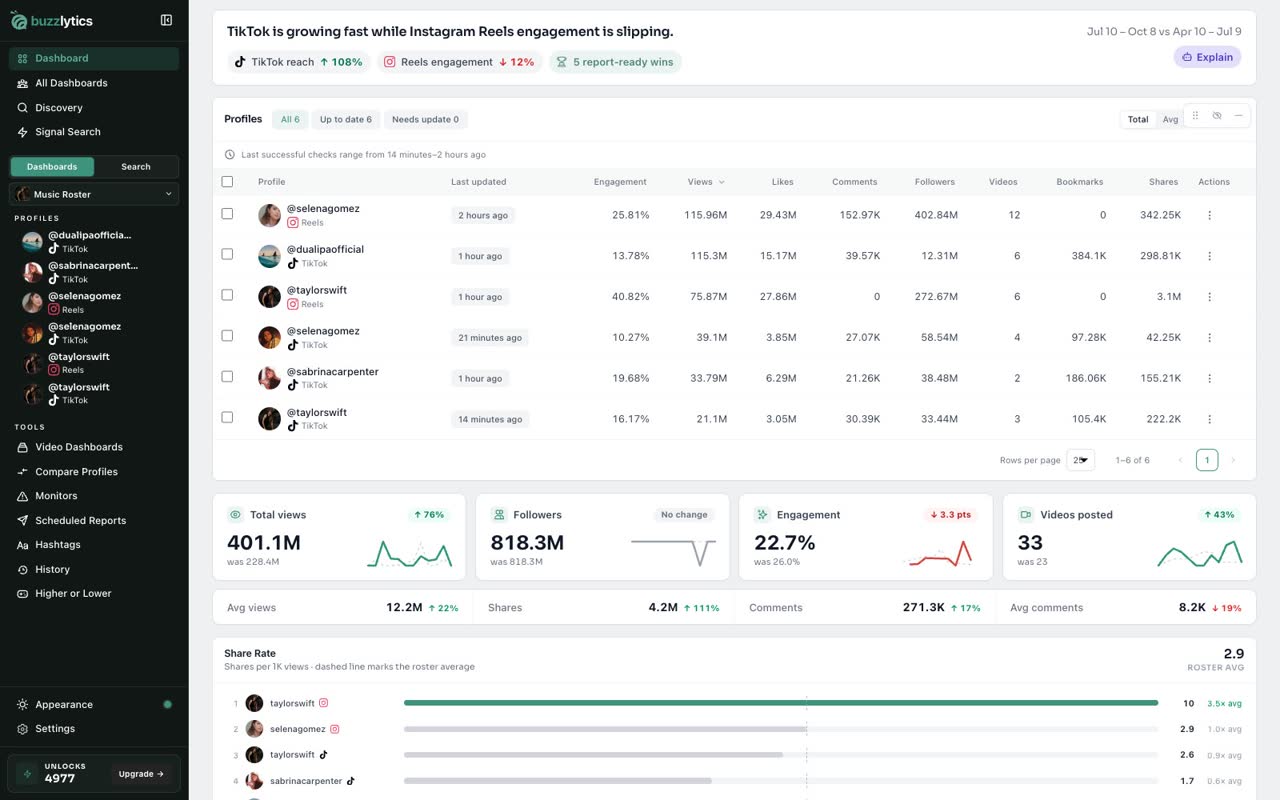This screenshot has width=1280, height=800.
Task: Check the @selenagomez Reels row checkbox
Action: point(227,214)
